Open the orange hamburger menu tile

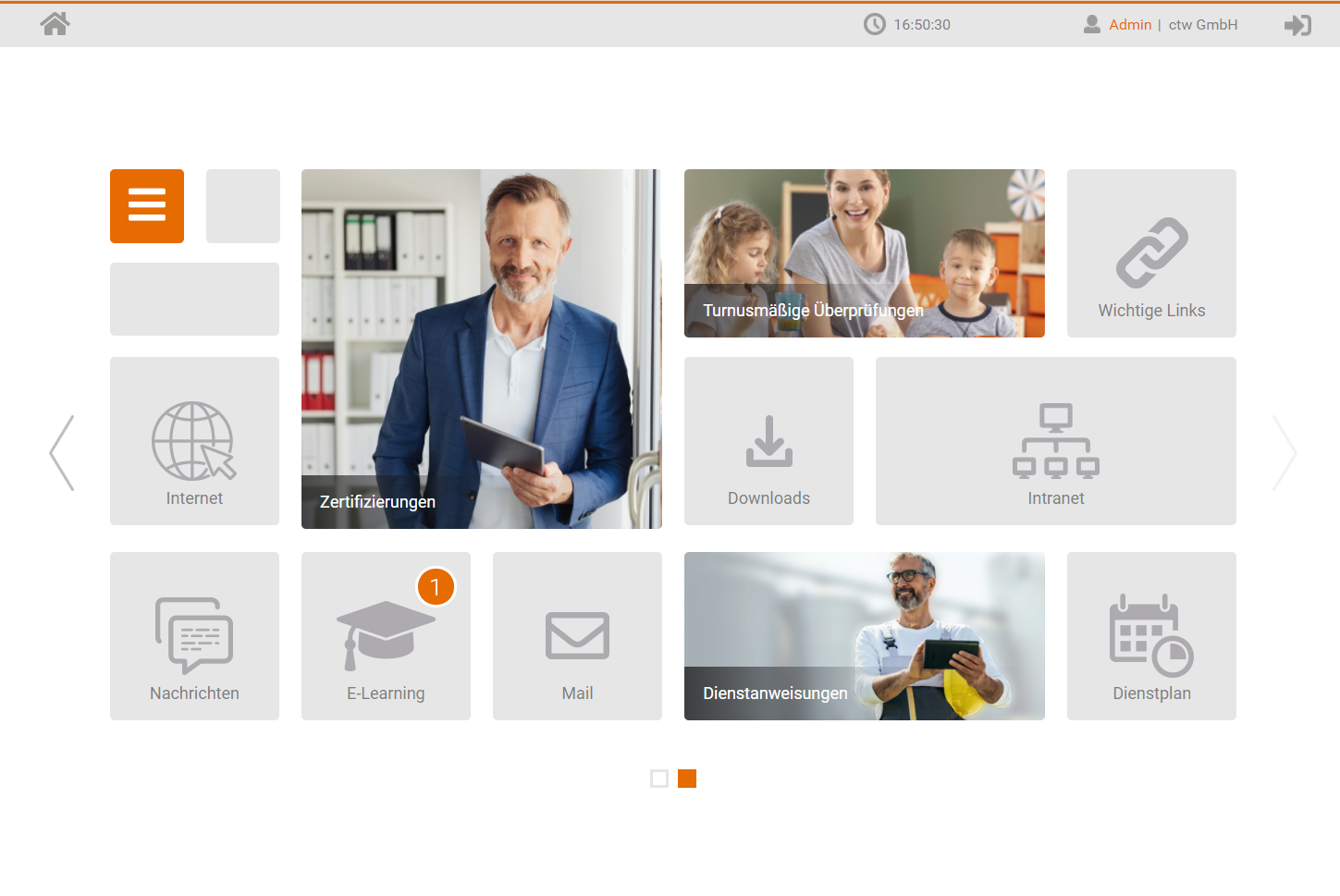click(x=147, y=206)
